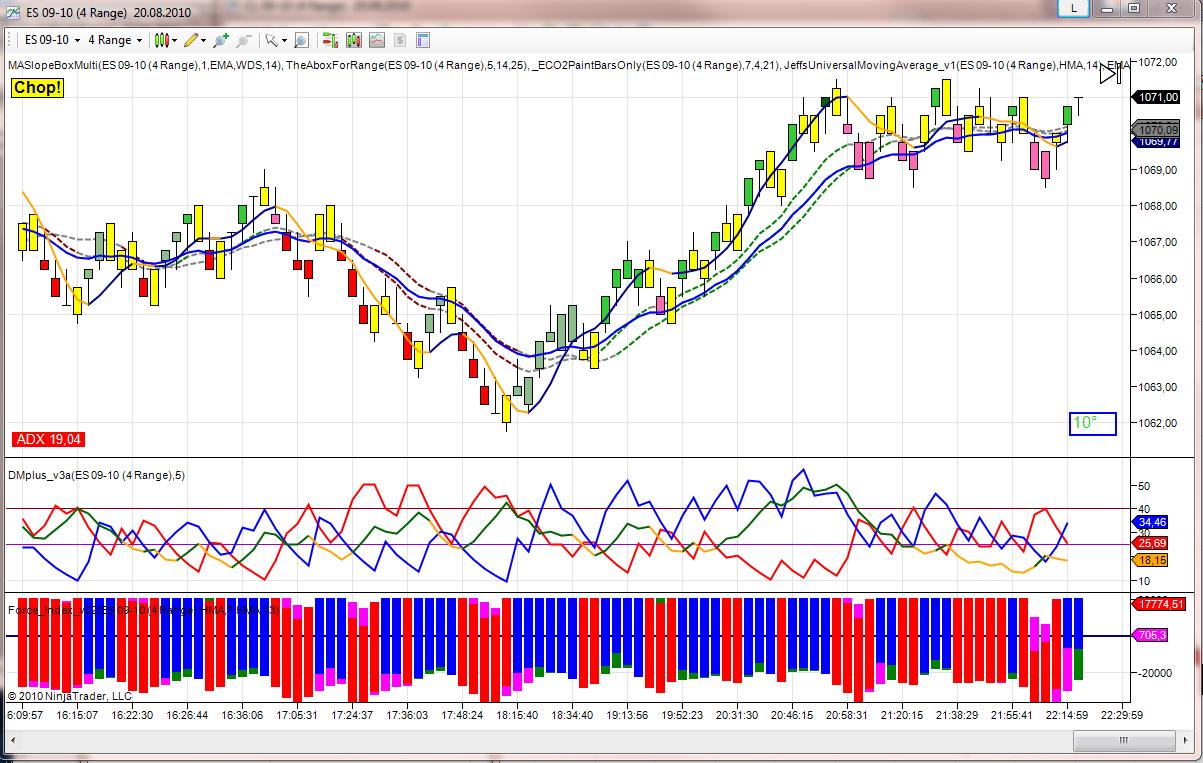The width and height of the screenshot is (1203, 763).
Task: Open the cursor type dropdown arrow
Action: click(x=284, y=40)
